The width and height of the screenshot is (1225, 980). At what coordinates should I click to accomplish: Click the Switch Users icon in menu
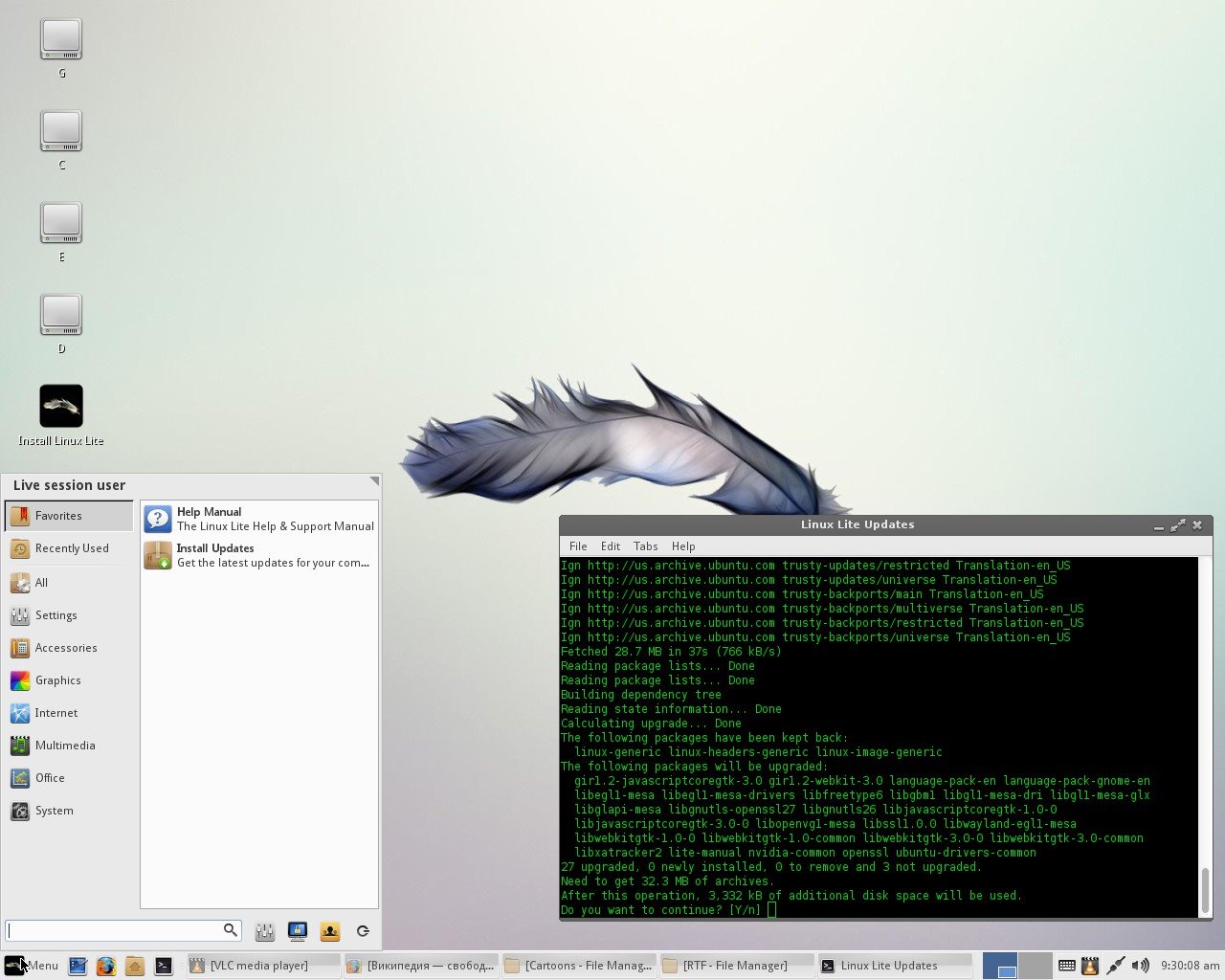(x=330, y=931)
